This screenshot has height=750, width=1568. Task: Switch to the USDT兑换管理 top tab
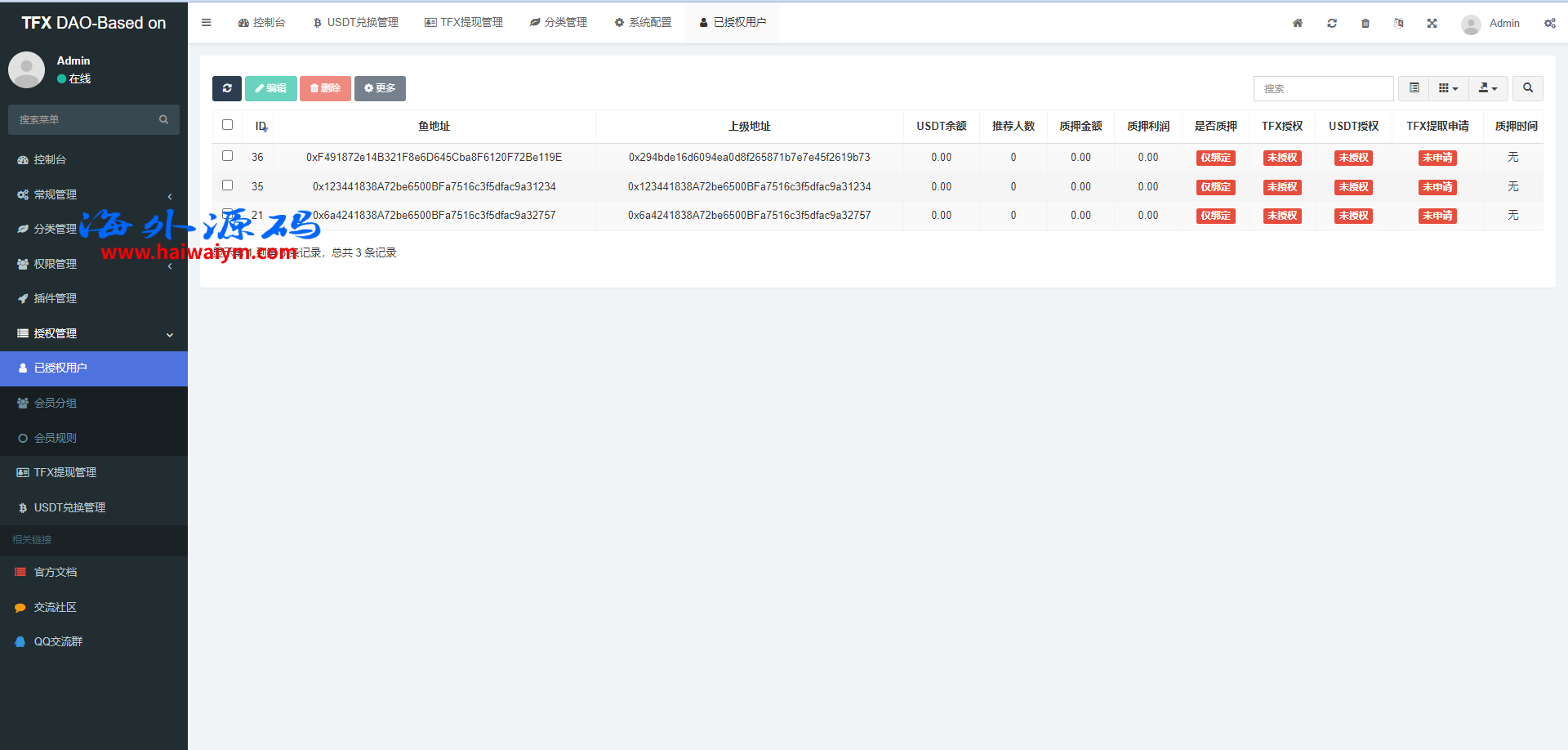356,23
